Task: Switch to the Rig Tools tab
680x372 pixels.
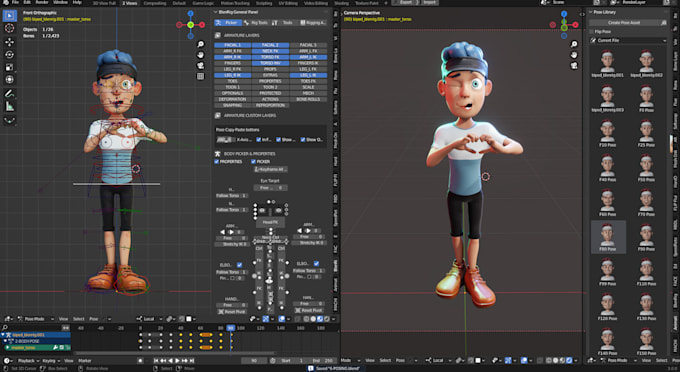Action: (x=256, y=23)
